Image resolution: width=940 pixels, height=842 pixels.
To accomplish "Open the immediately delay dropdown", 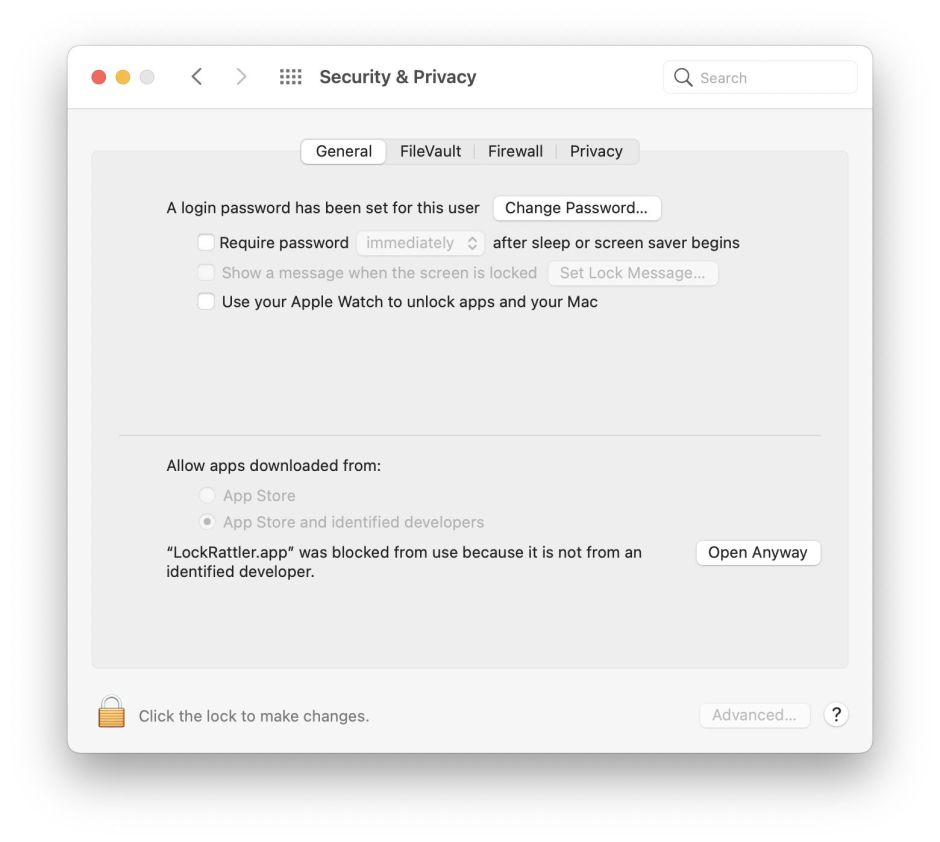I will (x=421, y=243).
